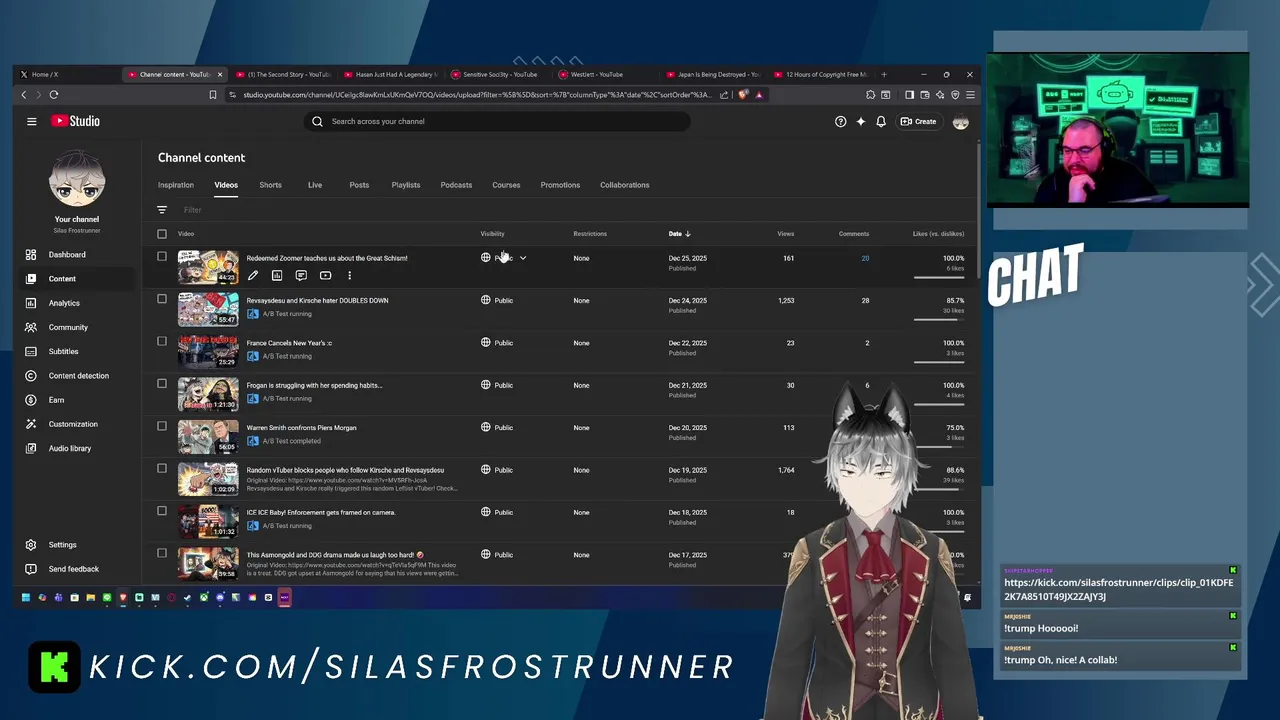Switch to the Collaborations tab
Screen dimensions: 1280x720
click(625, 185)
